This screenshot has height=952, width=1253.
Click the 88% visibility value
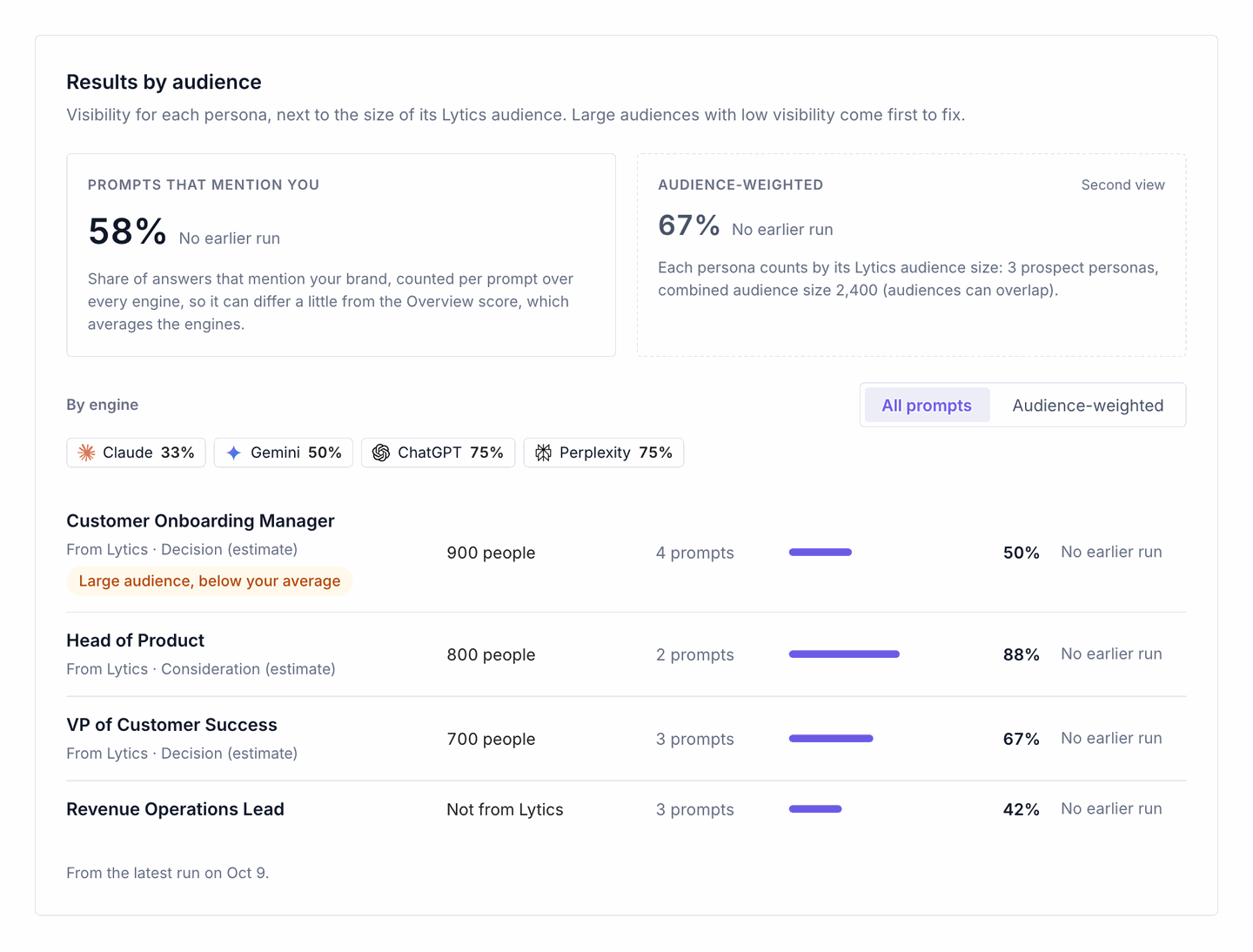1022,654
